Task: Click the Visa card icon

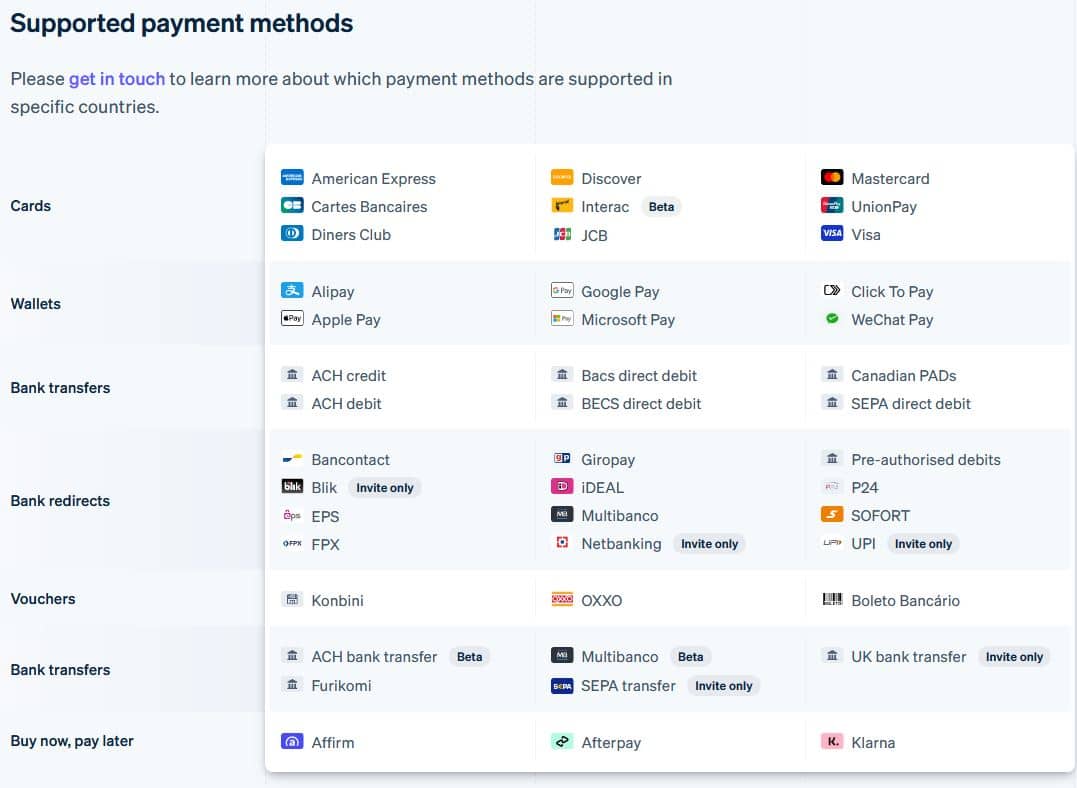Action: point(832,234)
